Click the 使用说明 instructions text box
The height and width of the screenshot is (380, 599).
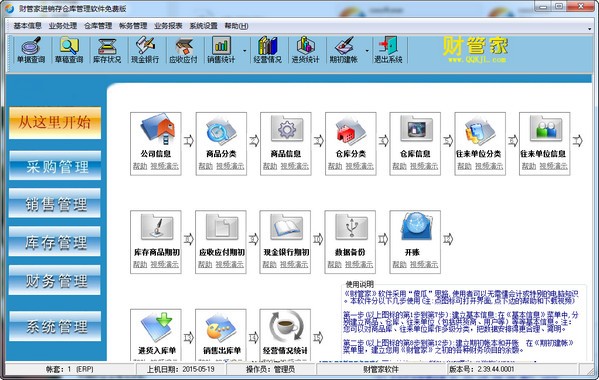click(464, 322)
